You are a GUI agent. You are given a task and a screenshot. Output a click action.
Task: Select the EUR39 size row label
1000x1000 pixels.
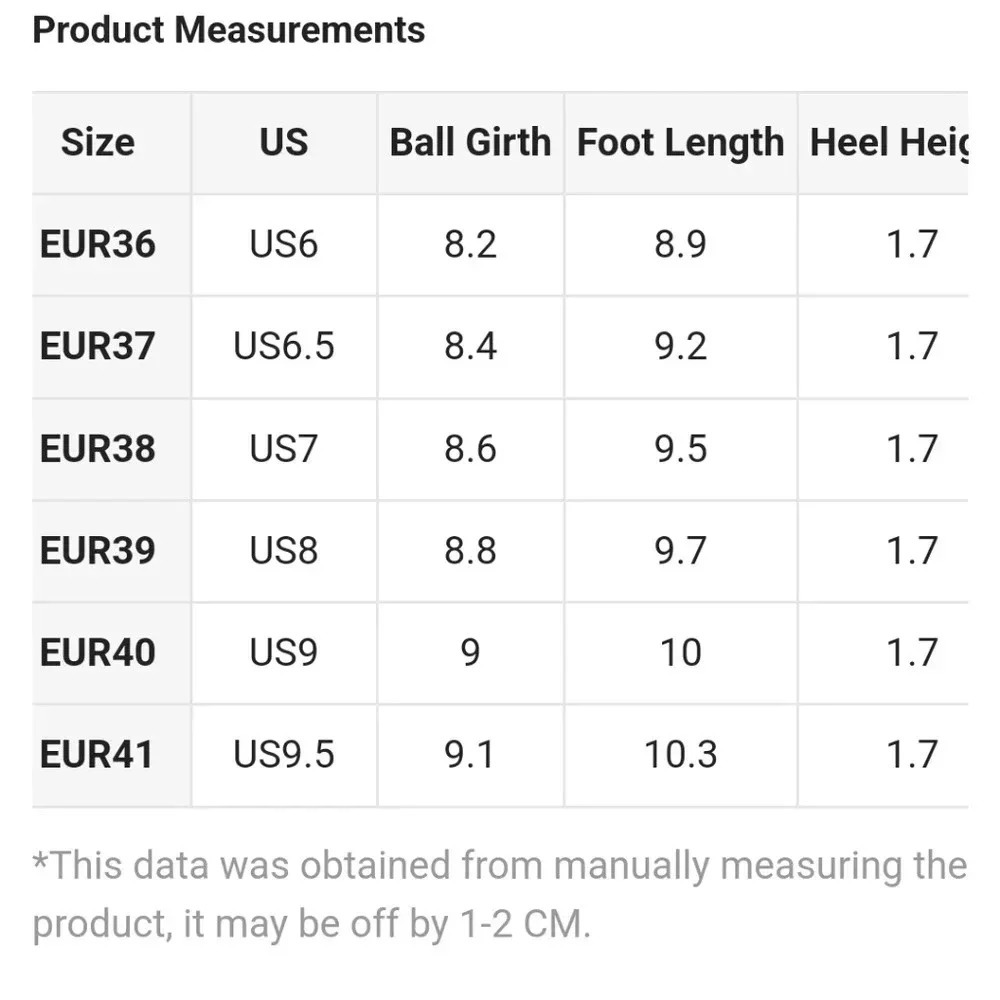pyautogui.click(x=98, y=550)
